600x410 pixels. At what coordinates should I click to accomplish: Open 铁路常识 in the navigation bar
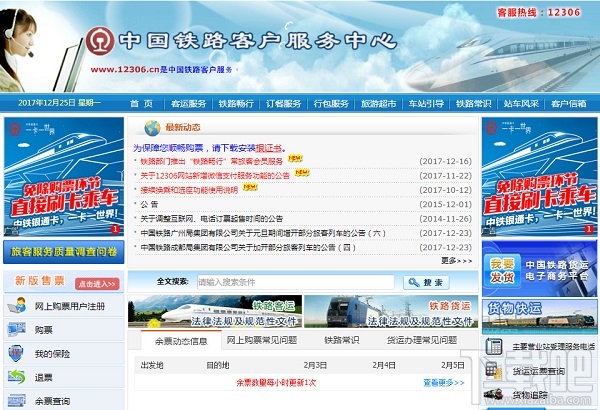[473, 103]
